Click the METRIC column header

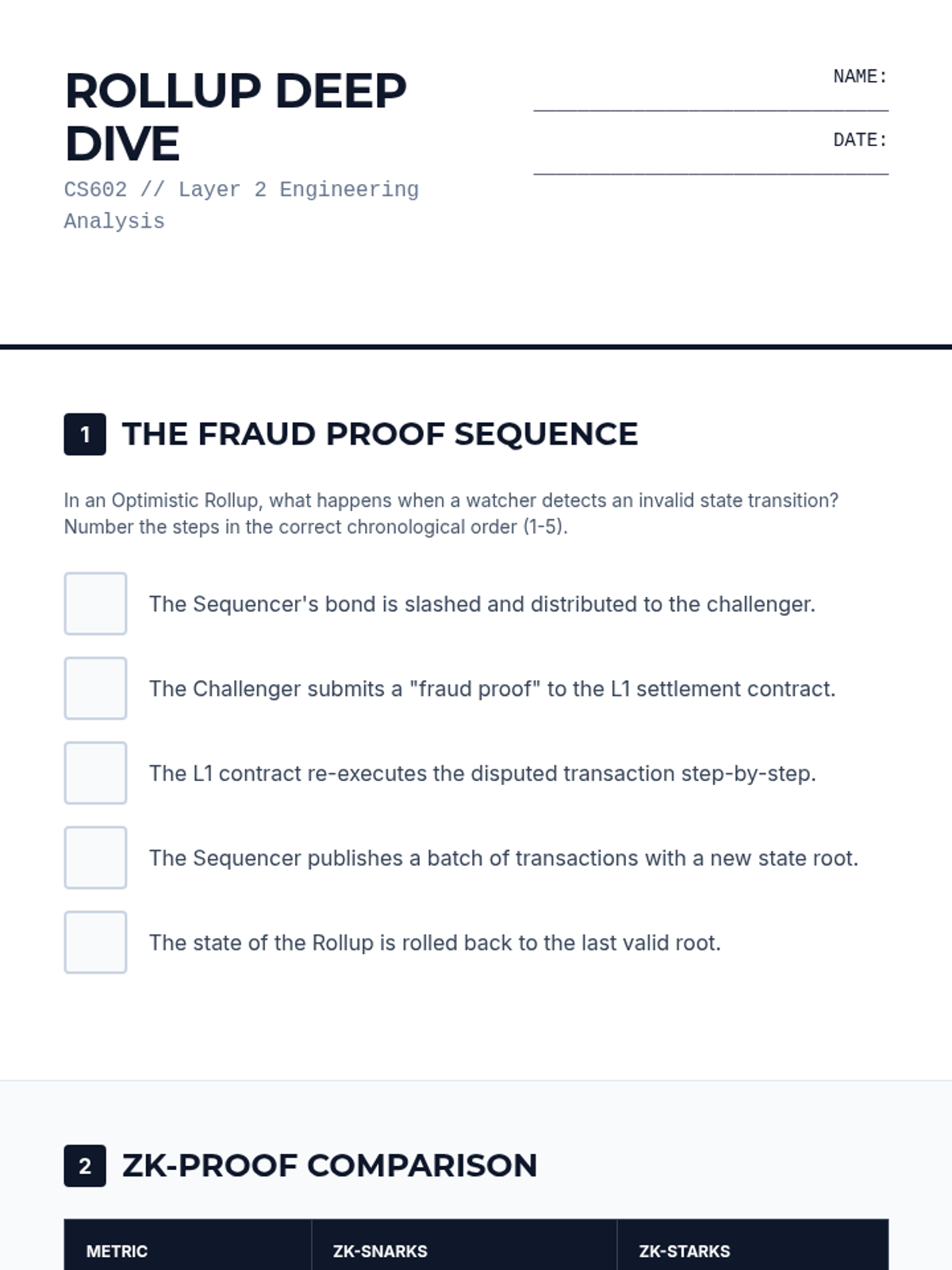(117, 1251)
